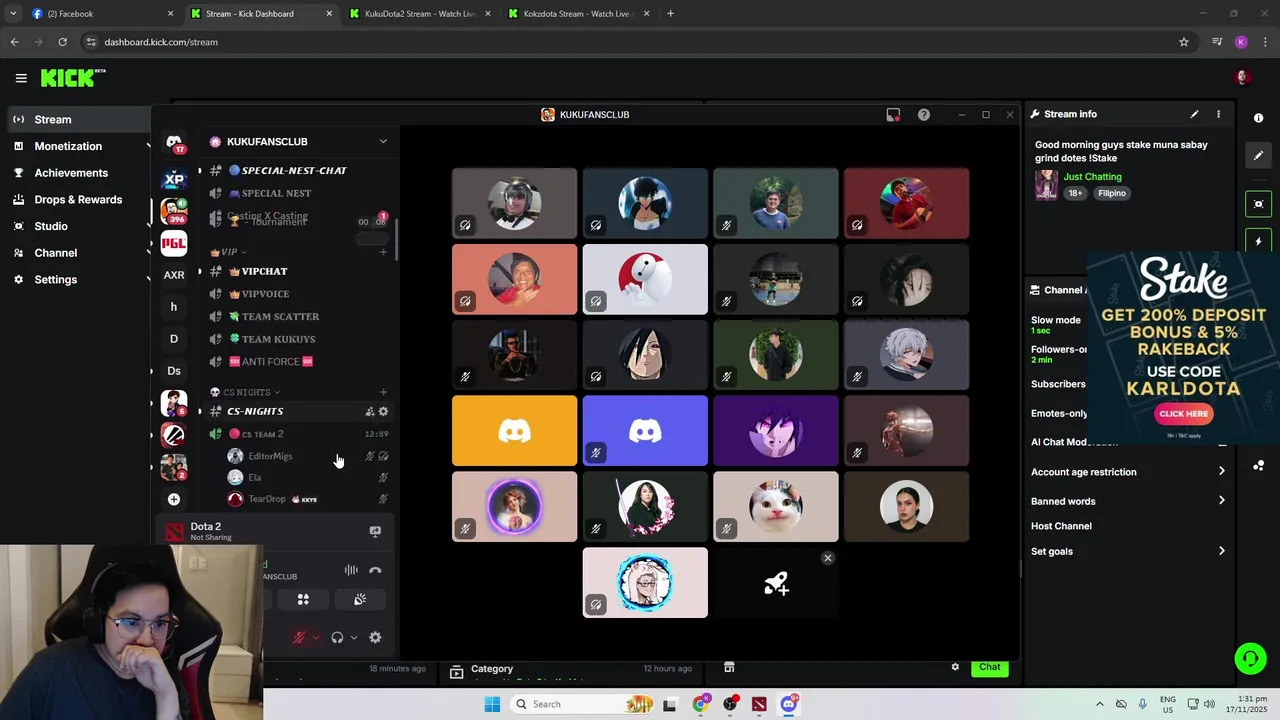The image size is (1280, 720).
Task: Click the start an activity button
Action: (303, 599)
